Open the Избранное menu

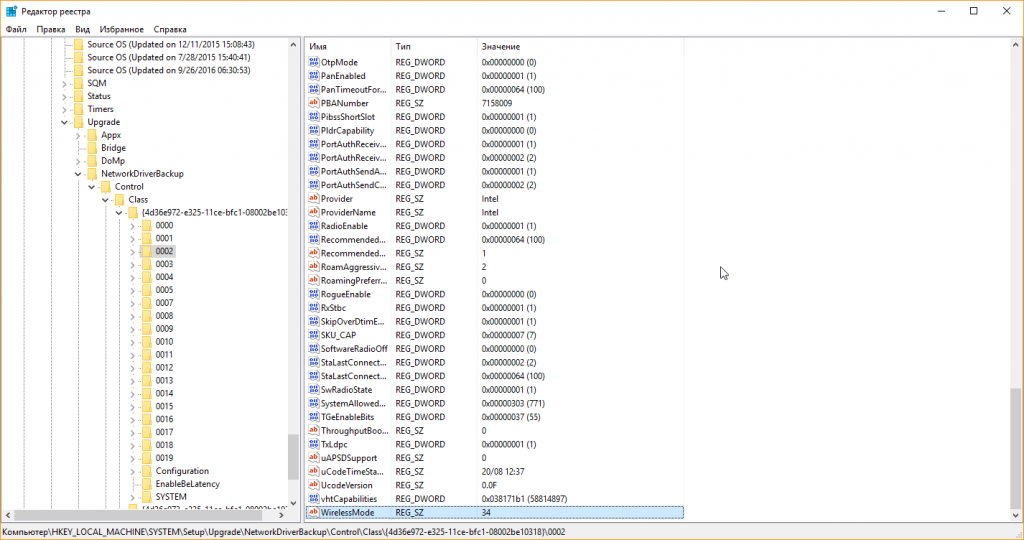coord(121,29)
